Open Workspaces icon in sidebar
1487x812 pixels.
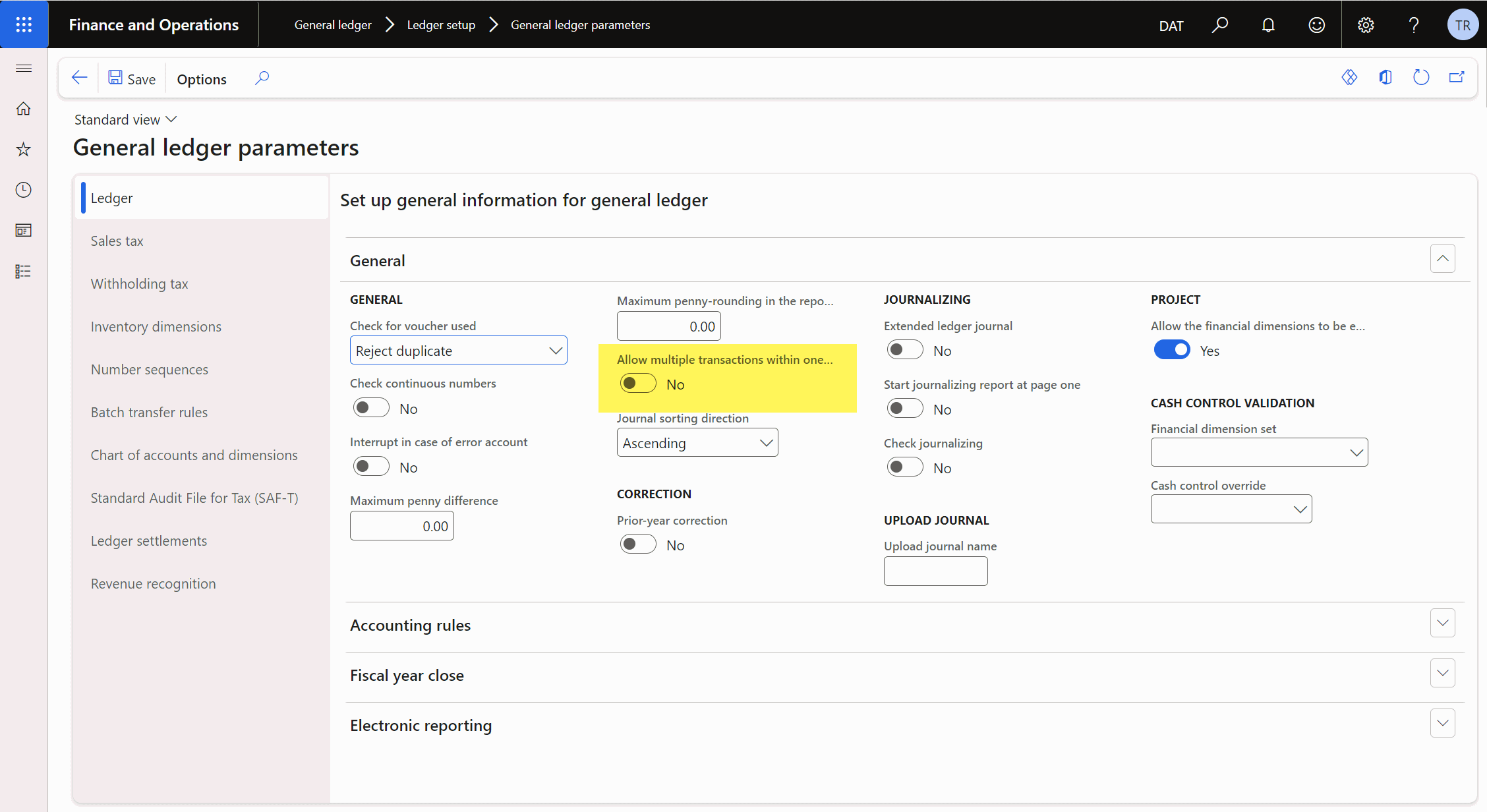24,230
